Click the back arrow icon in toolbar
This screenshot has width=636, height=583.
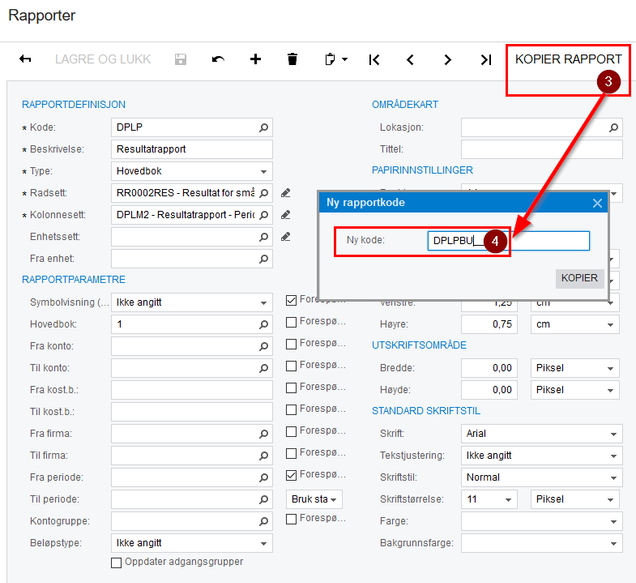pyautogui.click(x=25, y=59)
